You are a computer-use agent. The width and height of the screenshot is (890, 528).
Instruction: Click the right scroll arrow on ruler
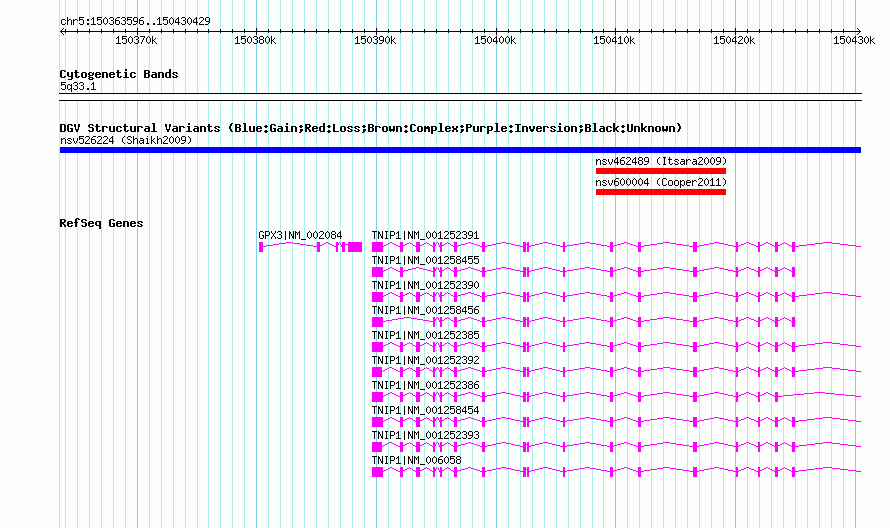point(859,32)
